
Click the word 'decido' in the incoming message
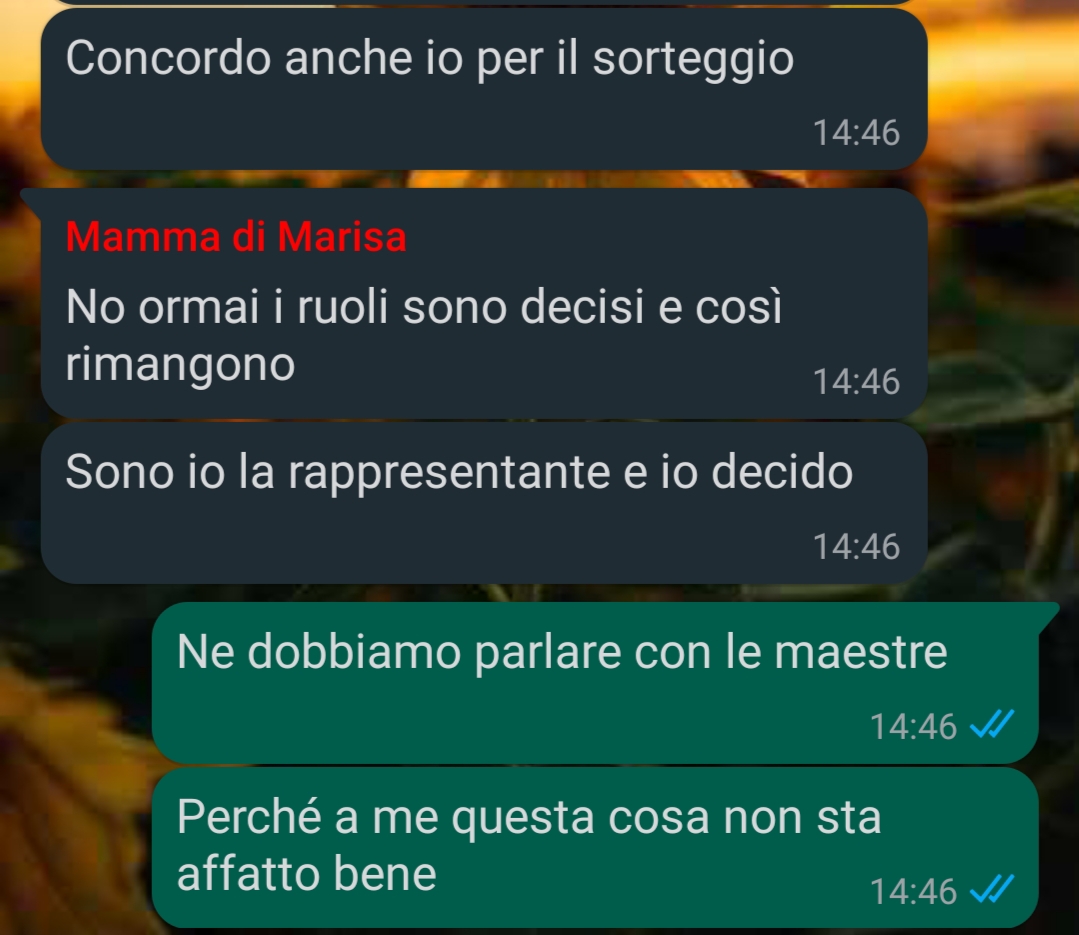782,472
